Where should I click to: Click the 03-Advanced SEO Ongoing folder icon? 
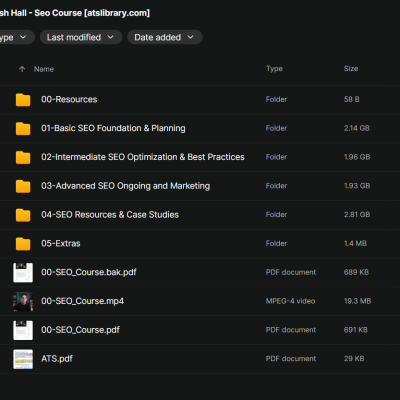(23, 186)
